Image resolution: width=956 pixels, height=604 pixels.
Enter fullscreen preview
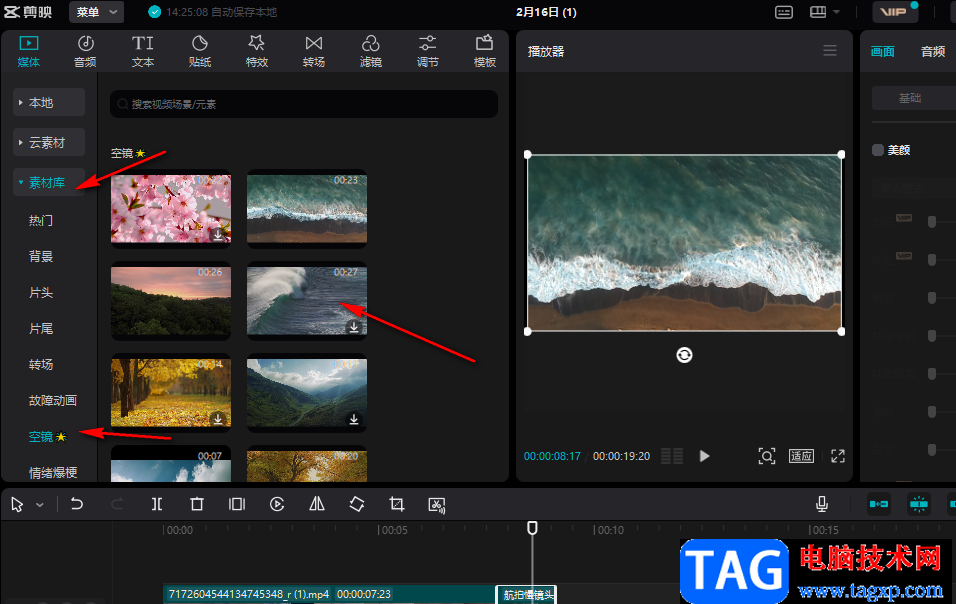[x=838, y=456]
